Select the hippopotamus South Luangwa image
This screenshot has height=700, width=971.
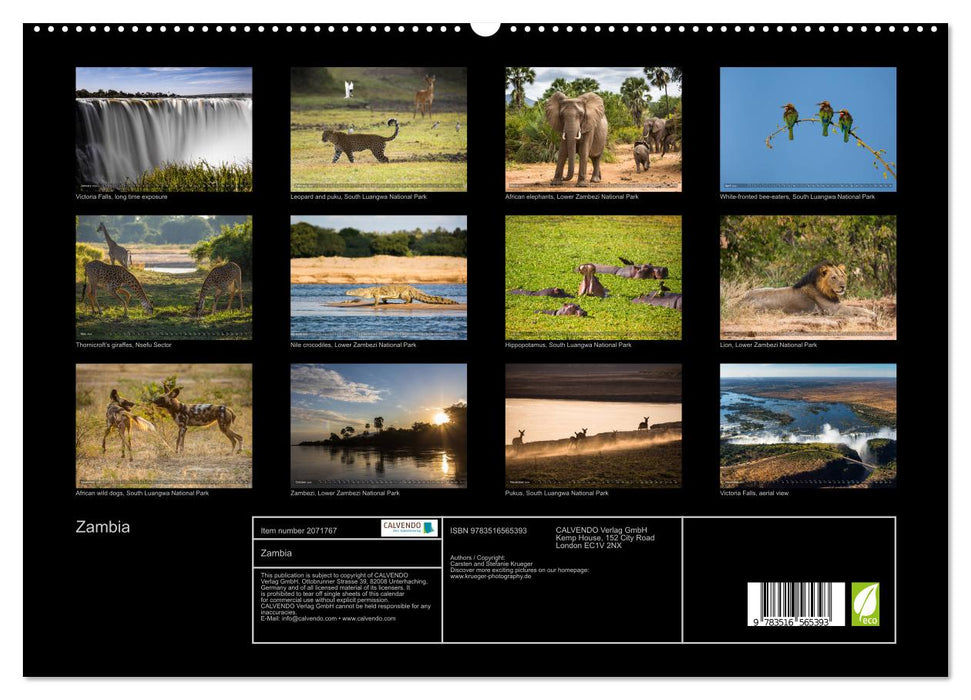pyautogui.click(x=592, y=276)
